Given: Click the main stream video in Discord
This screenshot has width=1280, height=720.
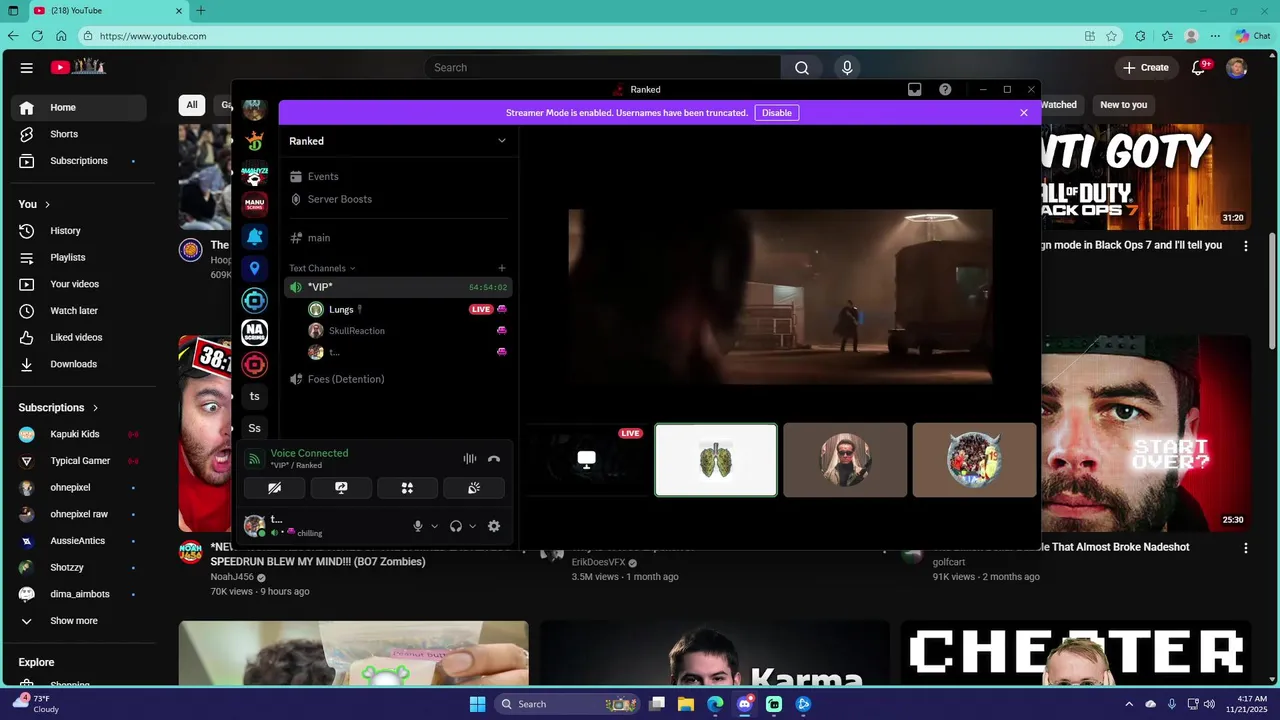Looking at the screenshot, I should (x=781, y=297).
